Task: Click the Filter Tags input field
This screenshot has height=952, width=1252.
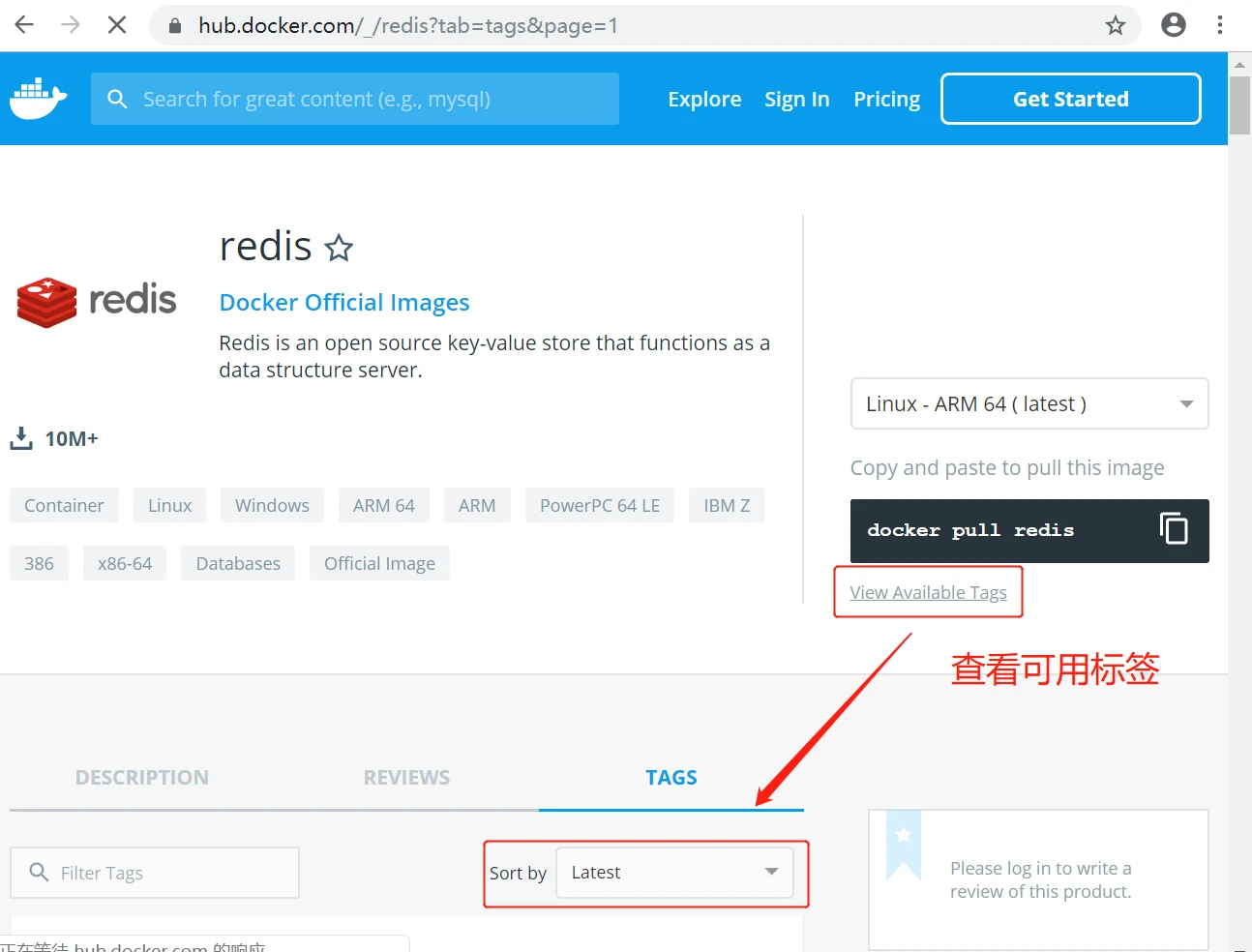Action: [164, 873]
